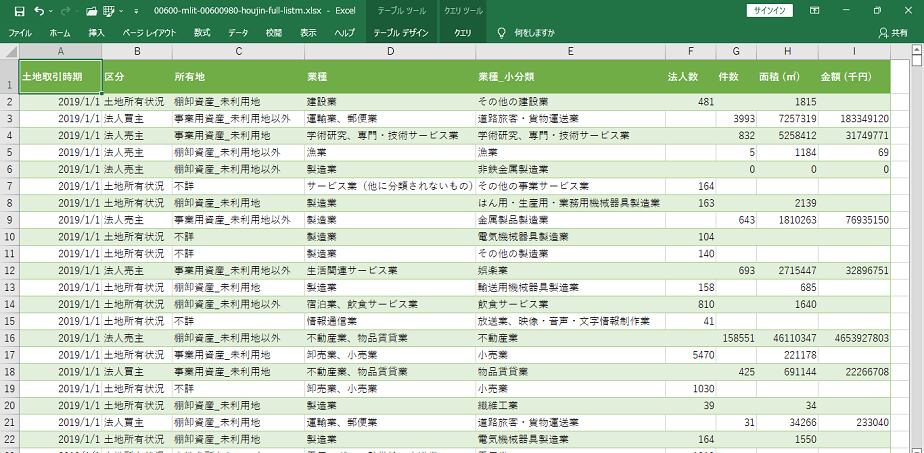Switch to the 表示 tab
Viewport: 924px width, 453px height.
tap(308, 33)
